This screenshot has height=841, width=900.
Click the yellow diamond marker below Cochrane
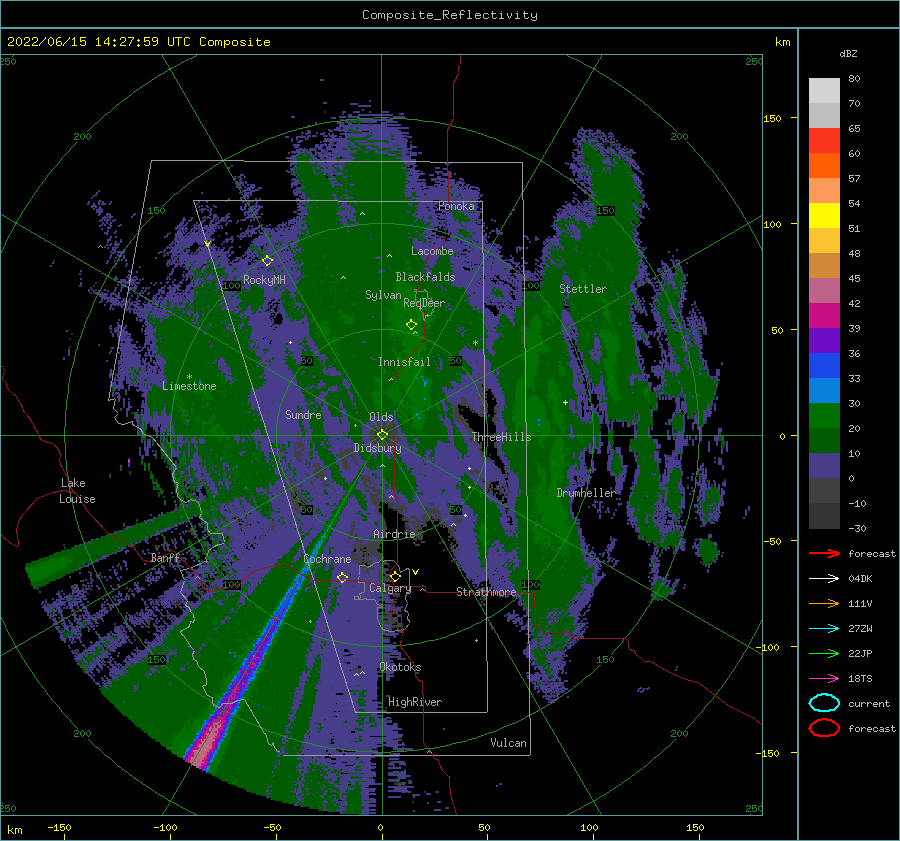click(x=343, y=577)
